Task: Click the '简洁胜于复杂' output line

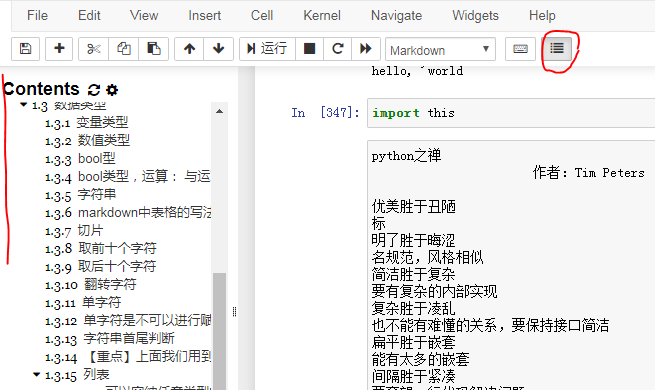Action: point(413,275)
